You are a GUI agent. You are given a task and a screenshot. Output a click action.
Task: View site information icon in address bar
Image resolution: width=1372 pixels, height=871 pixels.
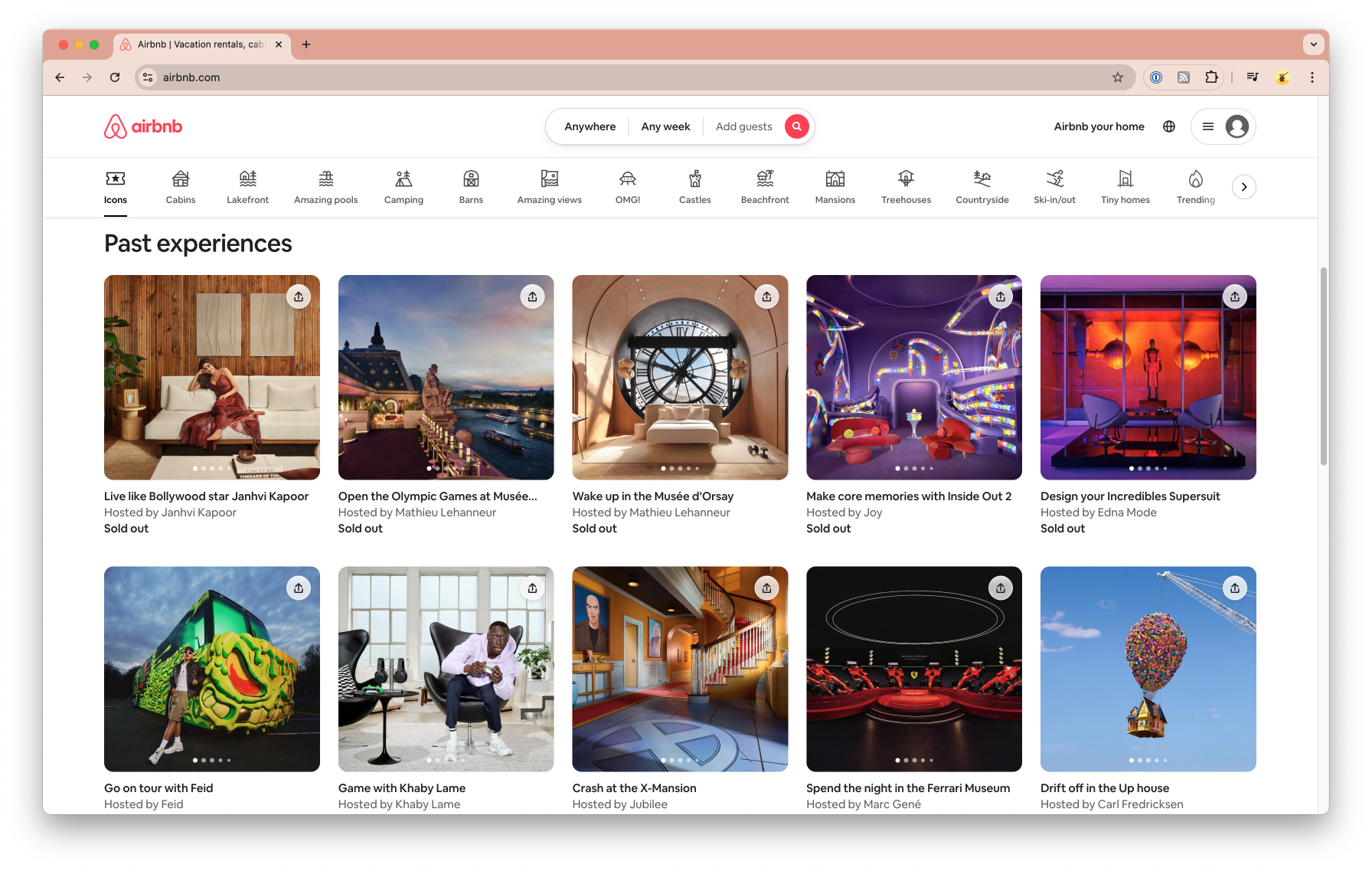[149, 77]
